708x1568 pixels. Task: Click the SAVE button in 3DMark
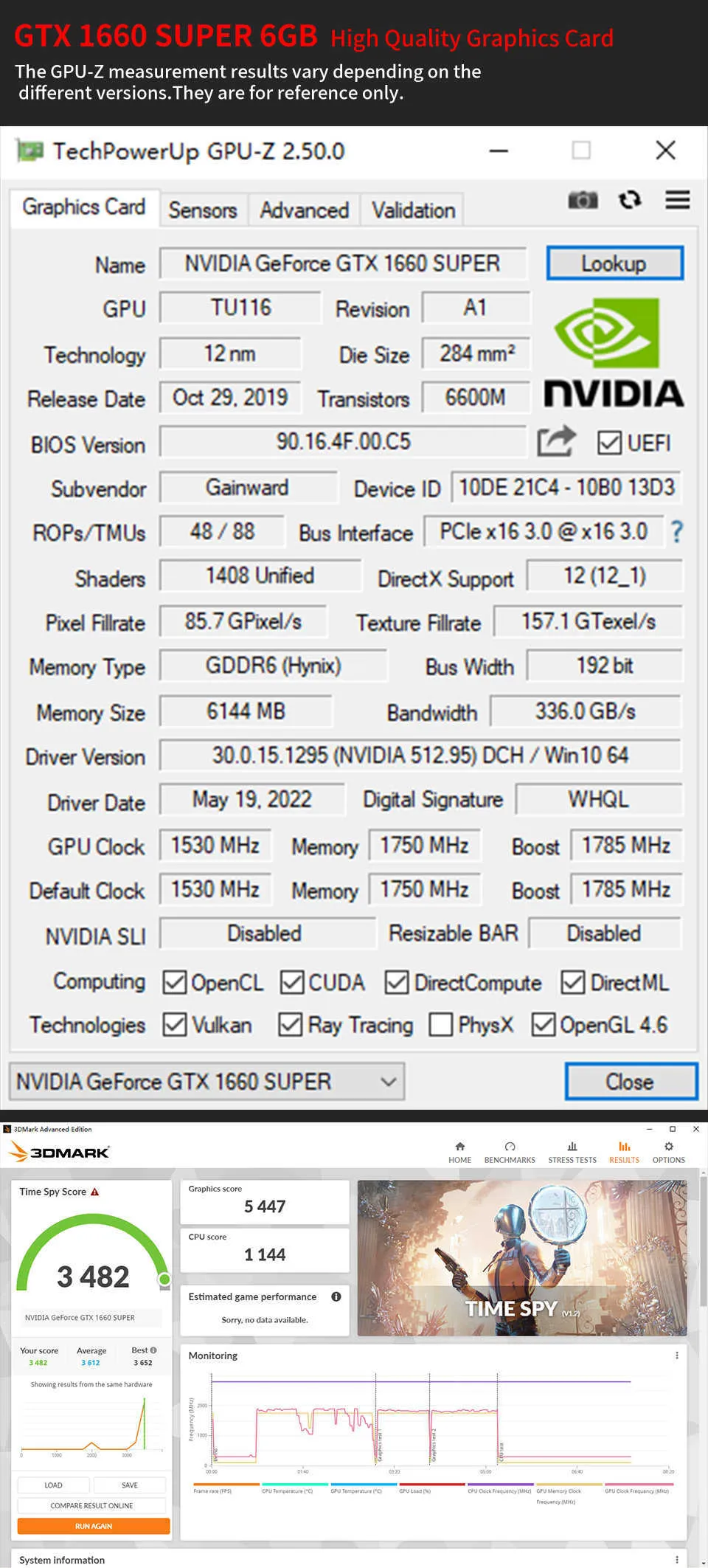[130, 1485]
